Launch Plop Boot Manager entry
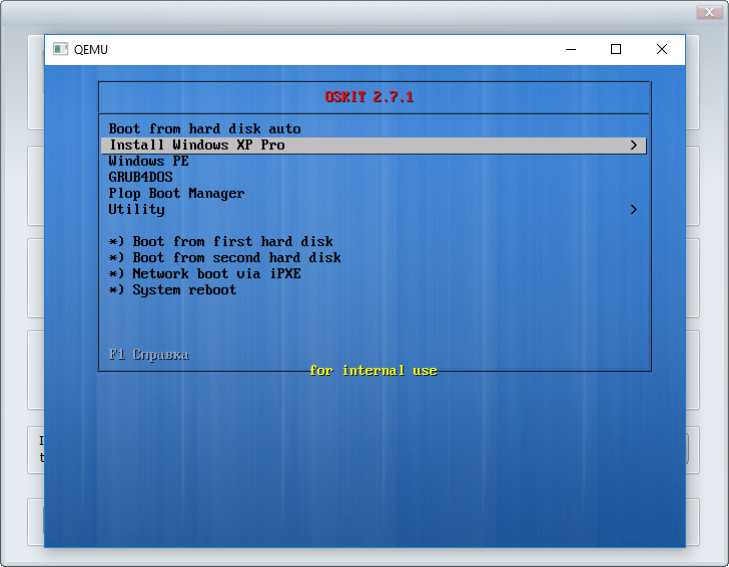Image resolution: width=729 pixels, height=567 pixels. [x=176, y=193]
